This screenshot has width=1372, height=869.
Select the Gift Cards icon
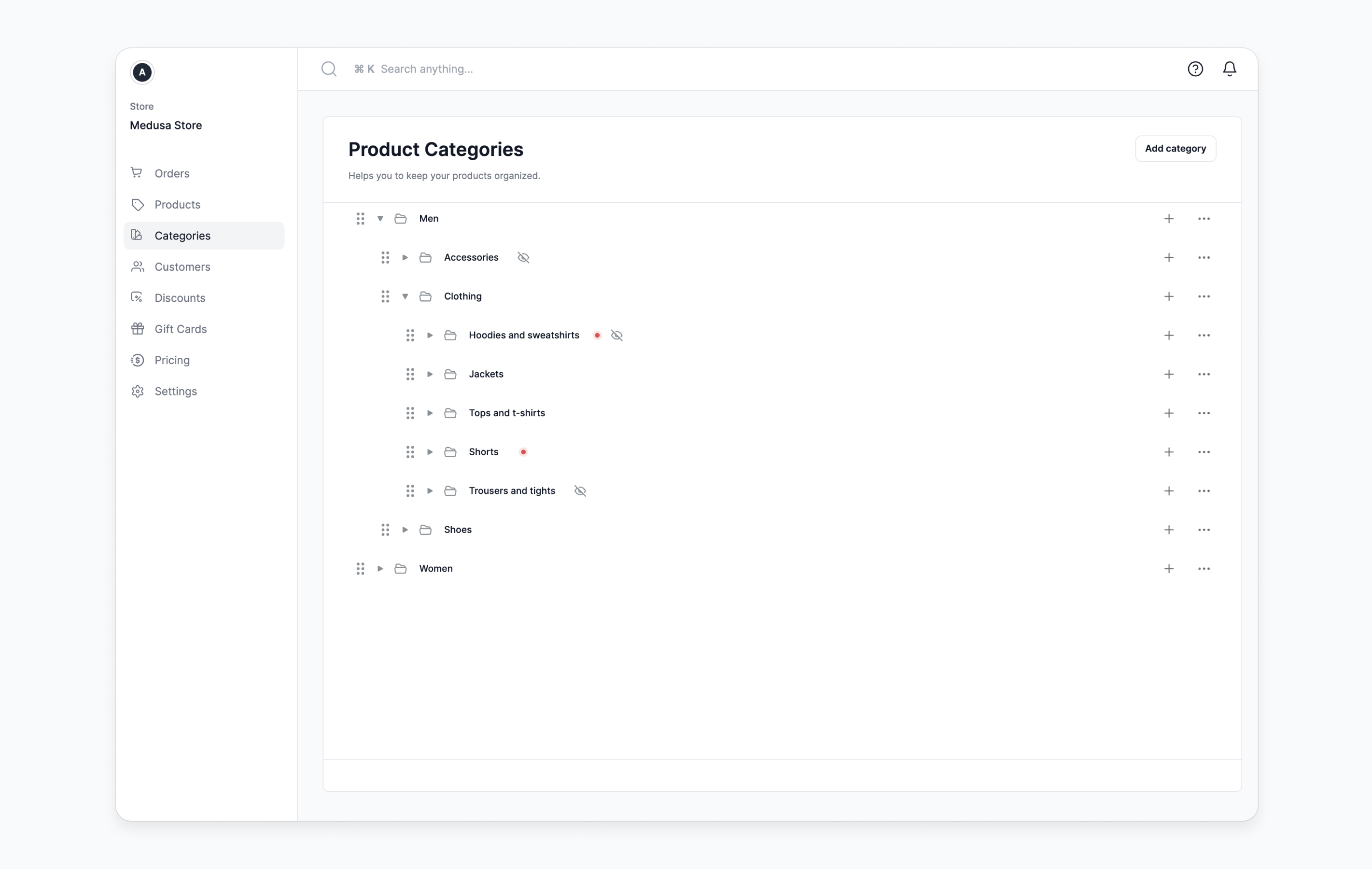137,329
